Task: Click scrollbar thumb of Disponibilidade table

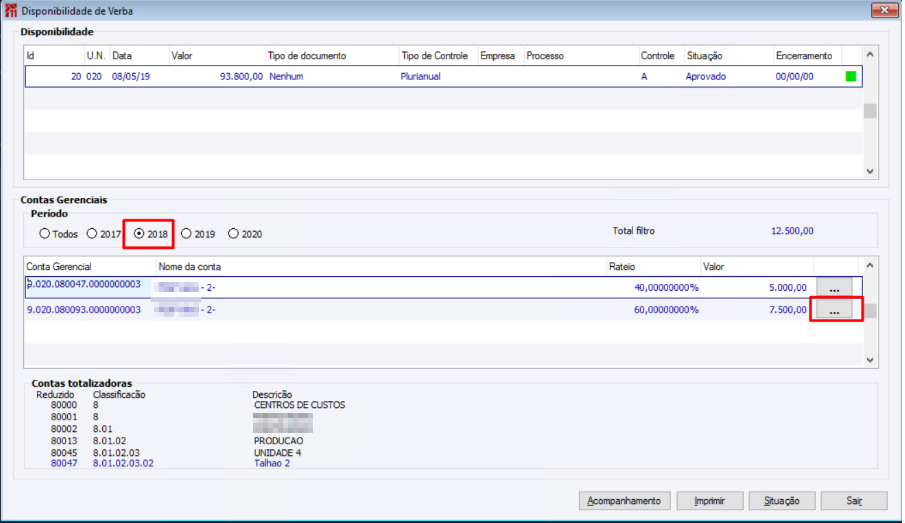Action: [x=870, y=111]
